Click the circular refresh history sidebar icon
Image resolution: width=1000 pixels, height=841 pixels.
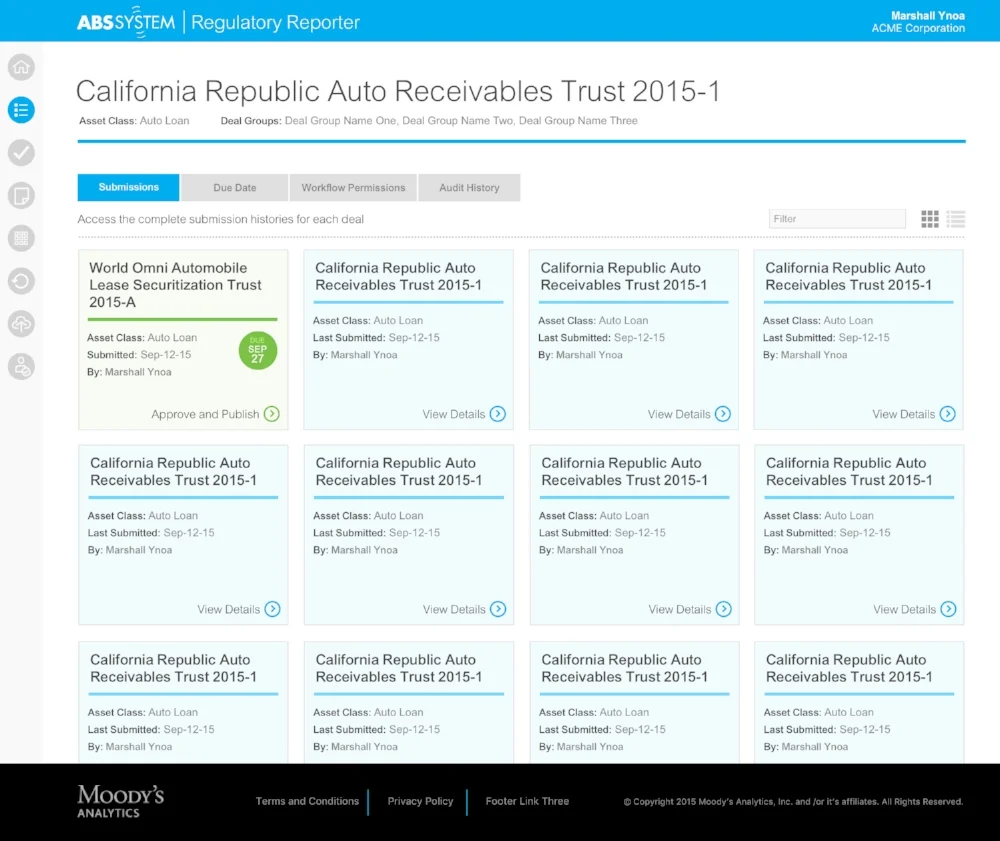[21, 281]
